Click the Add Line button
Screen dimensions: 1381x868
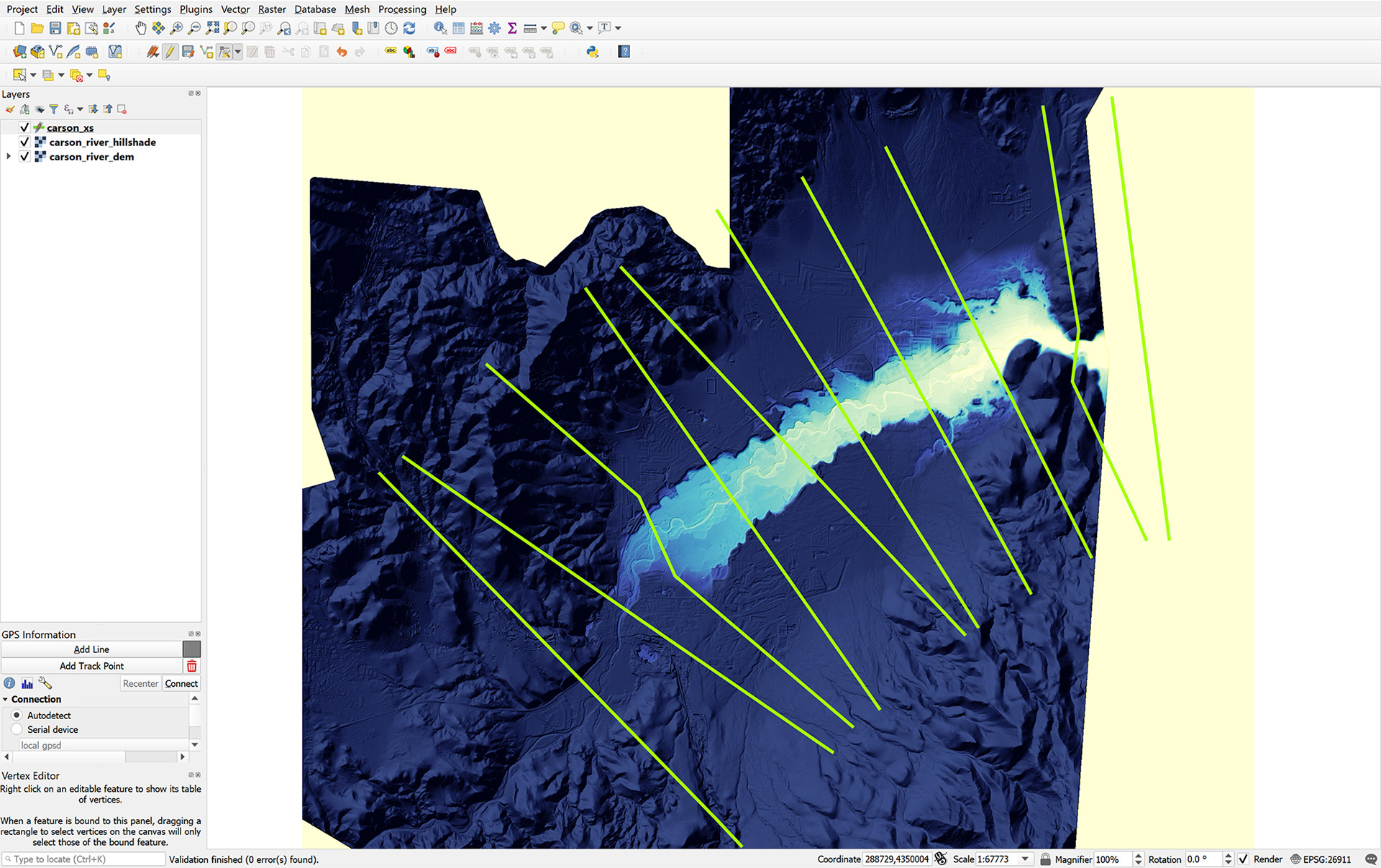point(91,649)
